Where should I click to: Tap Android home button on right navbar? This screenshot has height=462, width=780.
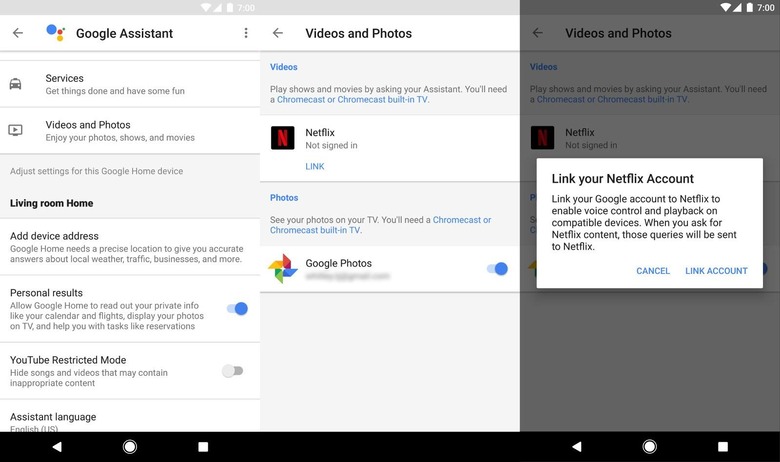coord(650,447)
